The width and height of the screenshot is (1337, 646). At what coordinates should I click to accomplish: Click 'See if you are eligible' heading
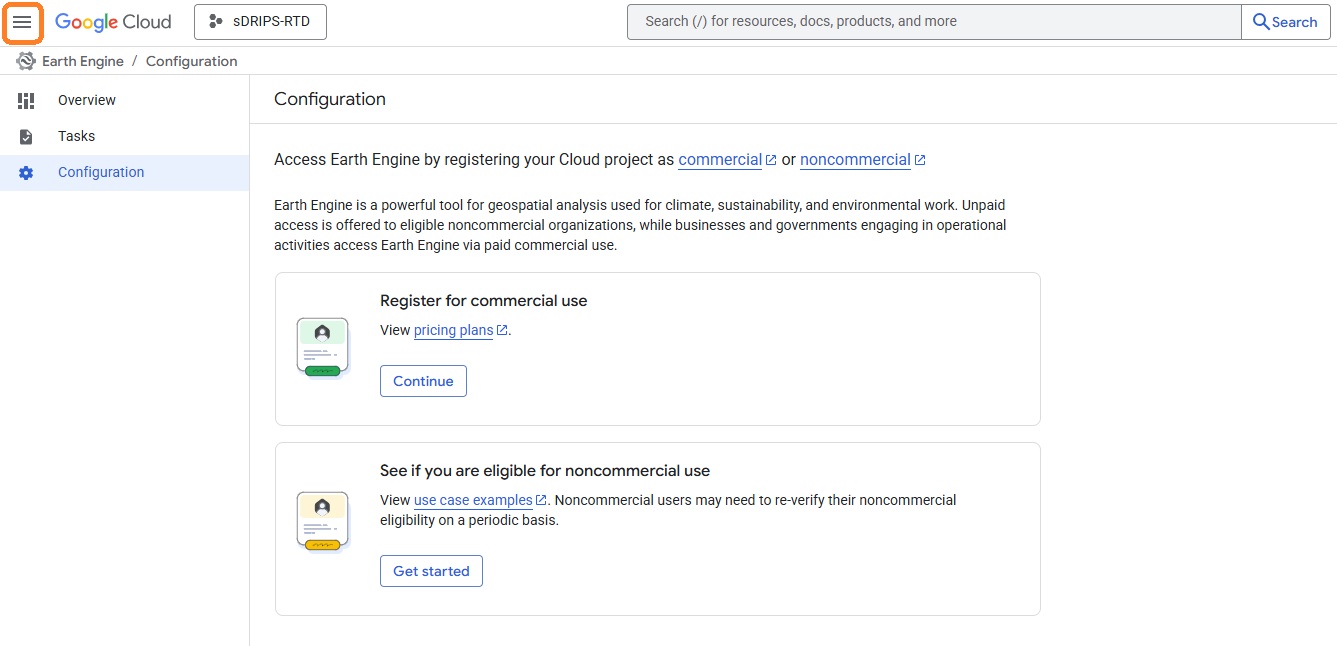(545, 470)
